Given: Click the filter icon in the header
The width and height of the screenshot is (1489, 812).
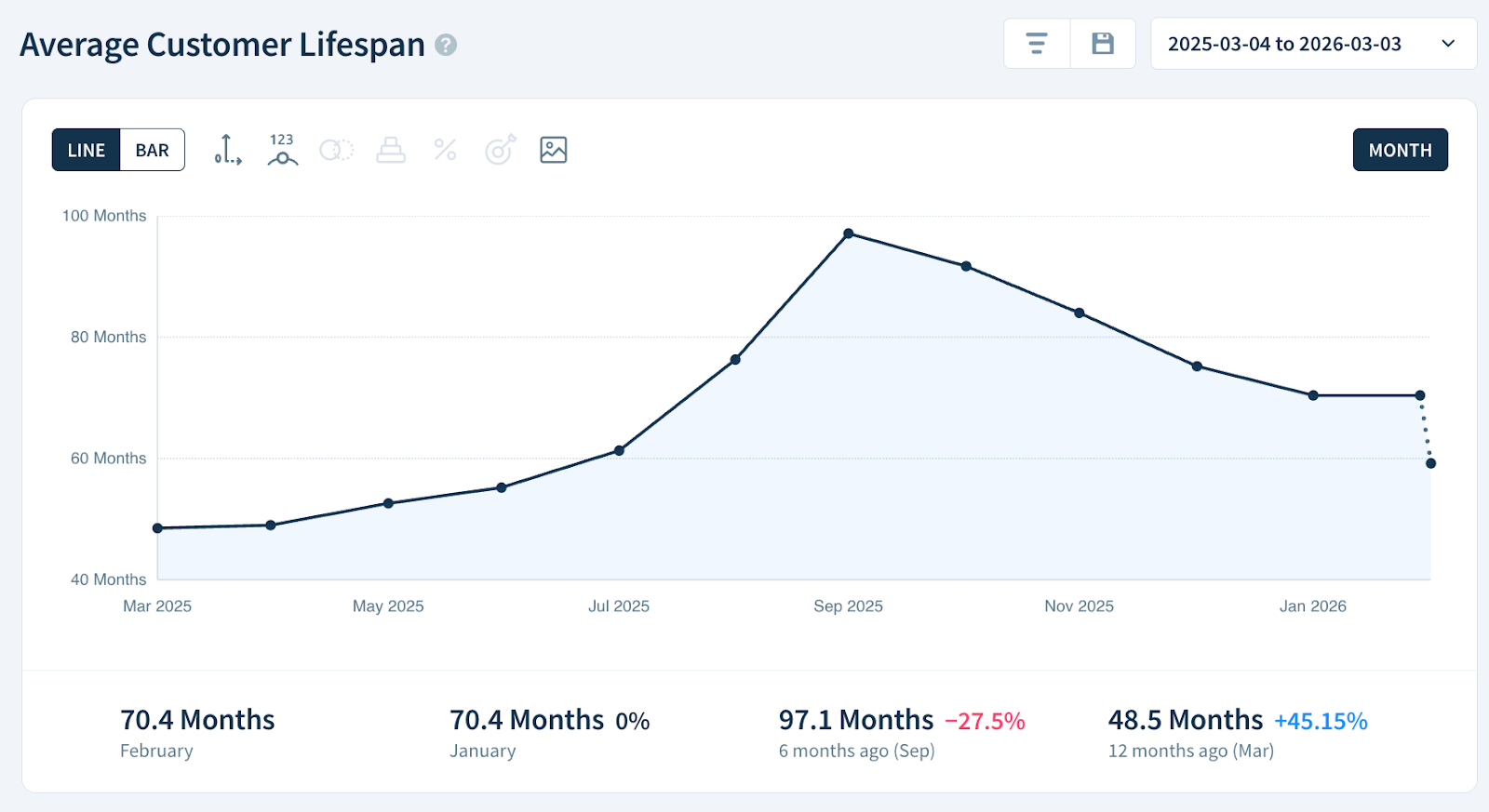Looking at the screenshot, I should click(1036, 43).
